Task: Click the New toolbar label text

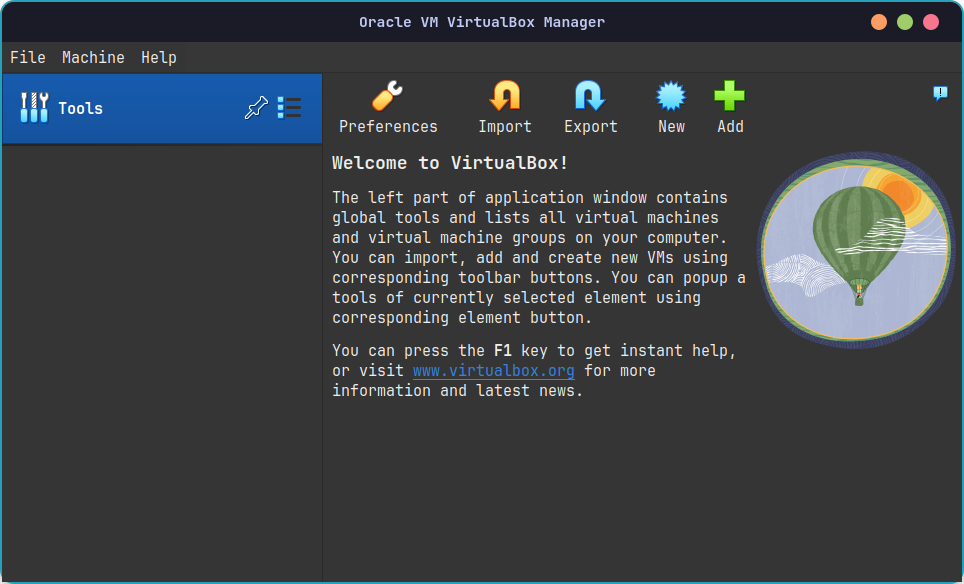Action: (x=671, y=126)
